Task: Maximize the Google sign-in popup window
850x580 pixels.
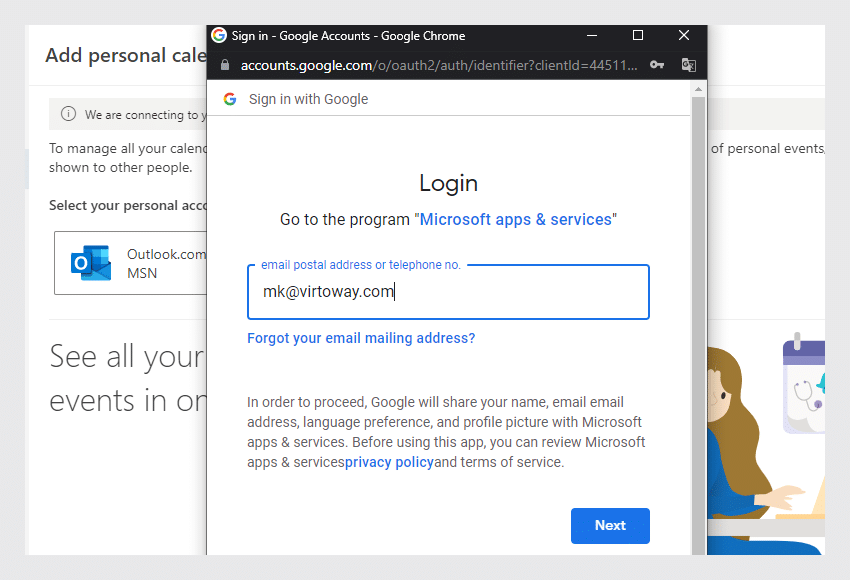Action: 638,35
